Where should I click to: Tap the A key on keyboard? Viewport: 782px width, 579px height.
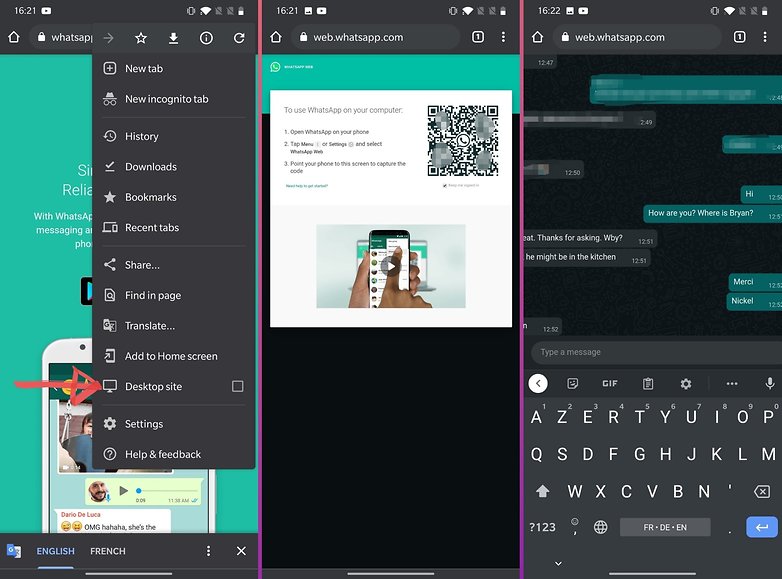[537, 417]
